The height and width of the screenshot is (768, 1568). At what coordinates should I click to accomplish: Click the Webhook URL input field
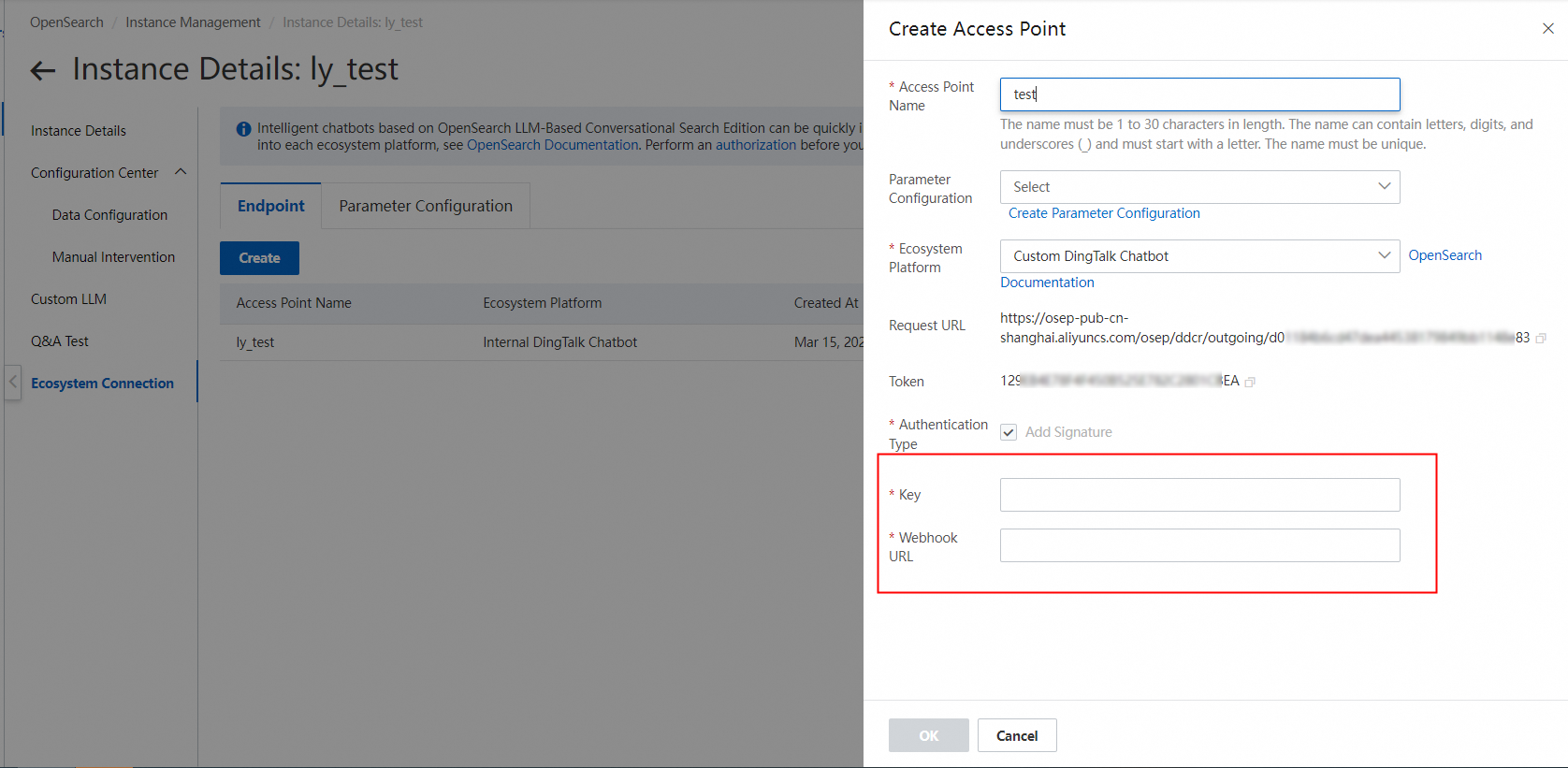coord(1199,545)
